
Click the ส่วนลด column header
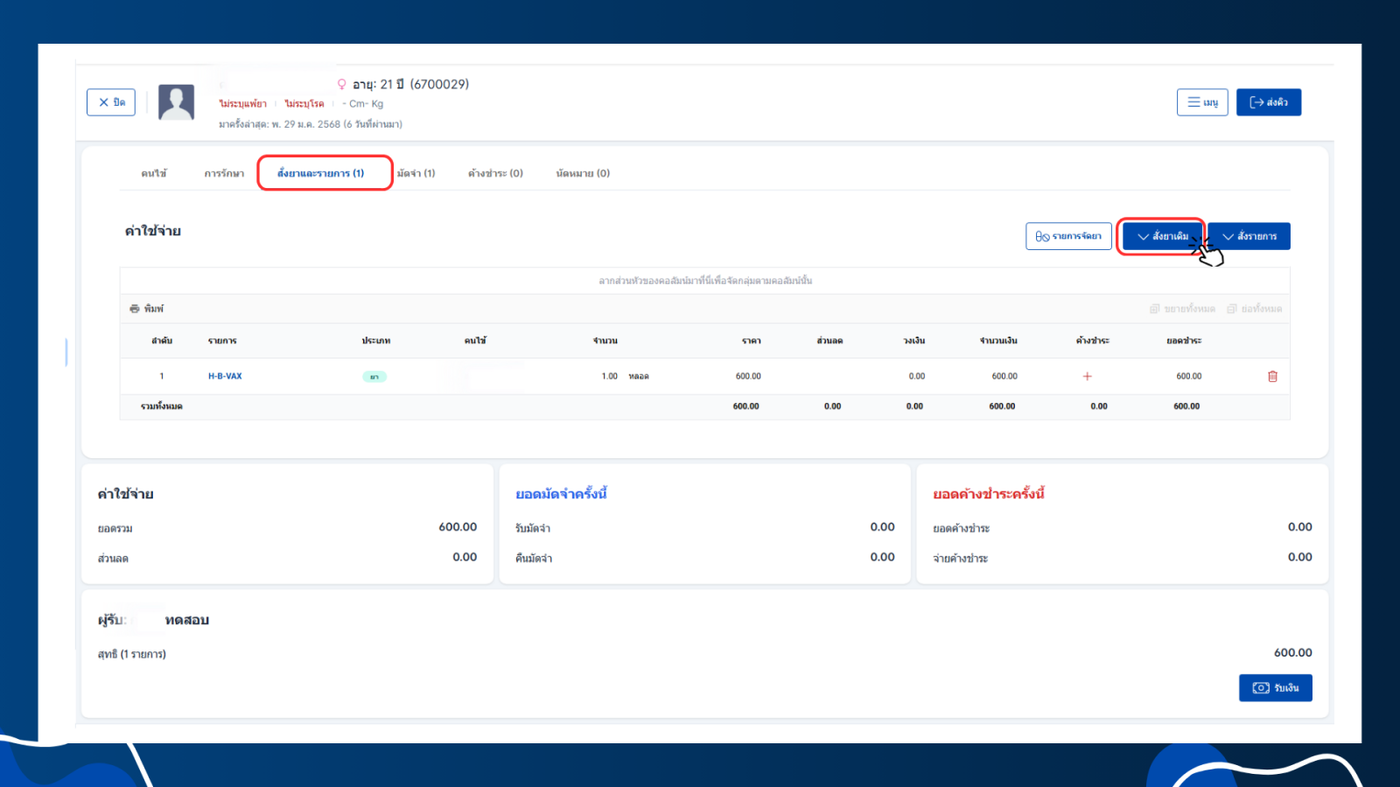tap(829, 341)
